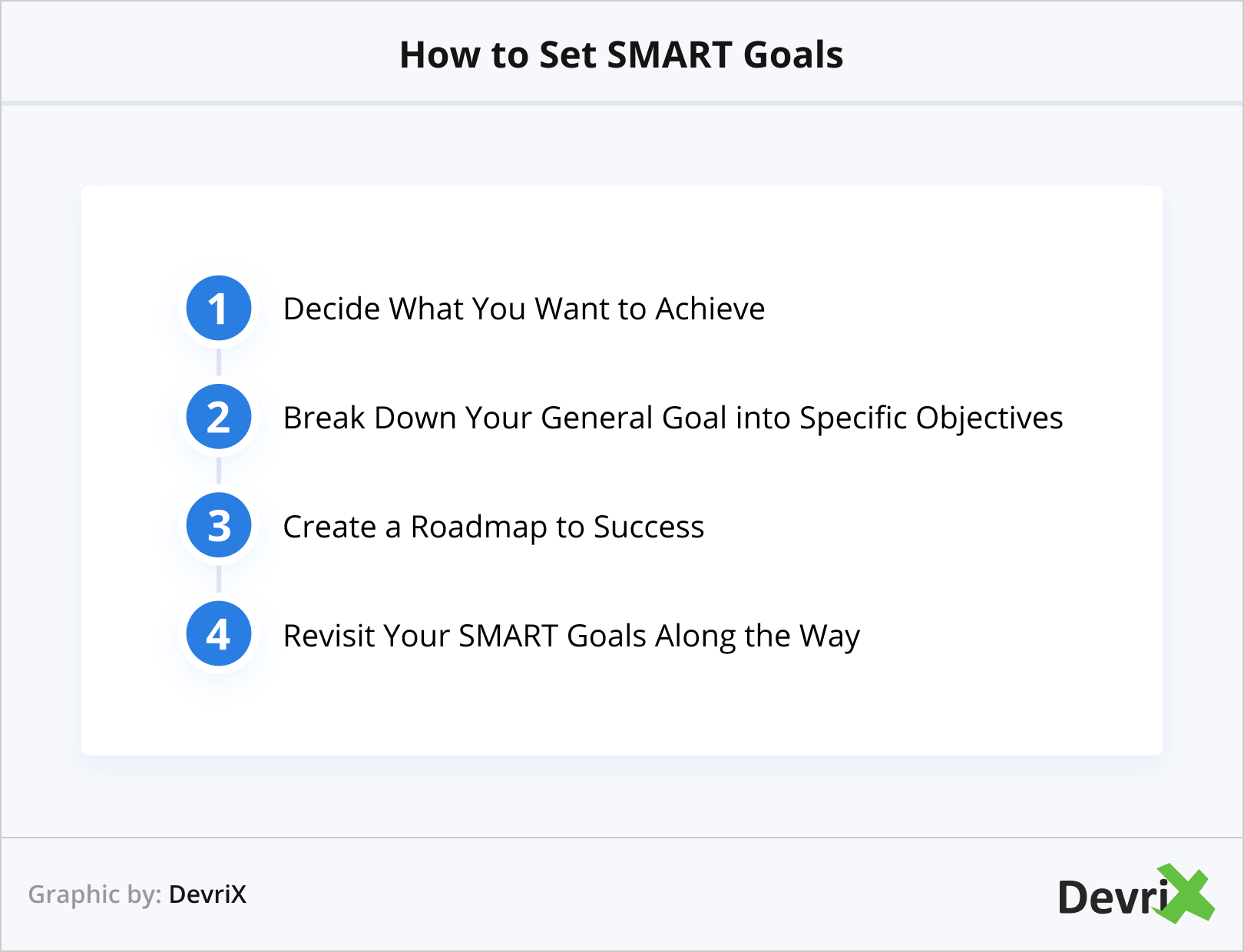
Task: Click the word "Roadmap" in step three
Action: pyautogui.click(x=478, y=527)
